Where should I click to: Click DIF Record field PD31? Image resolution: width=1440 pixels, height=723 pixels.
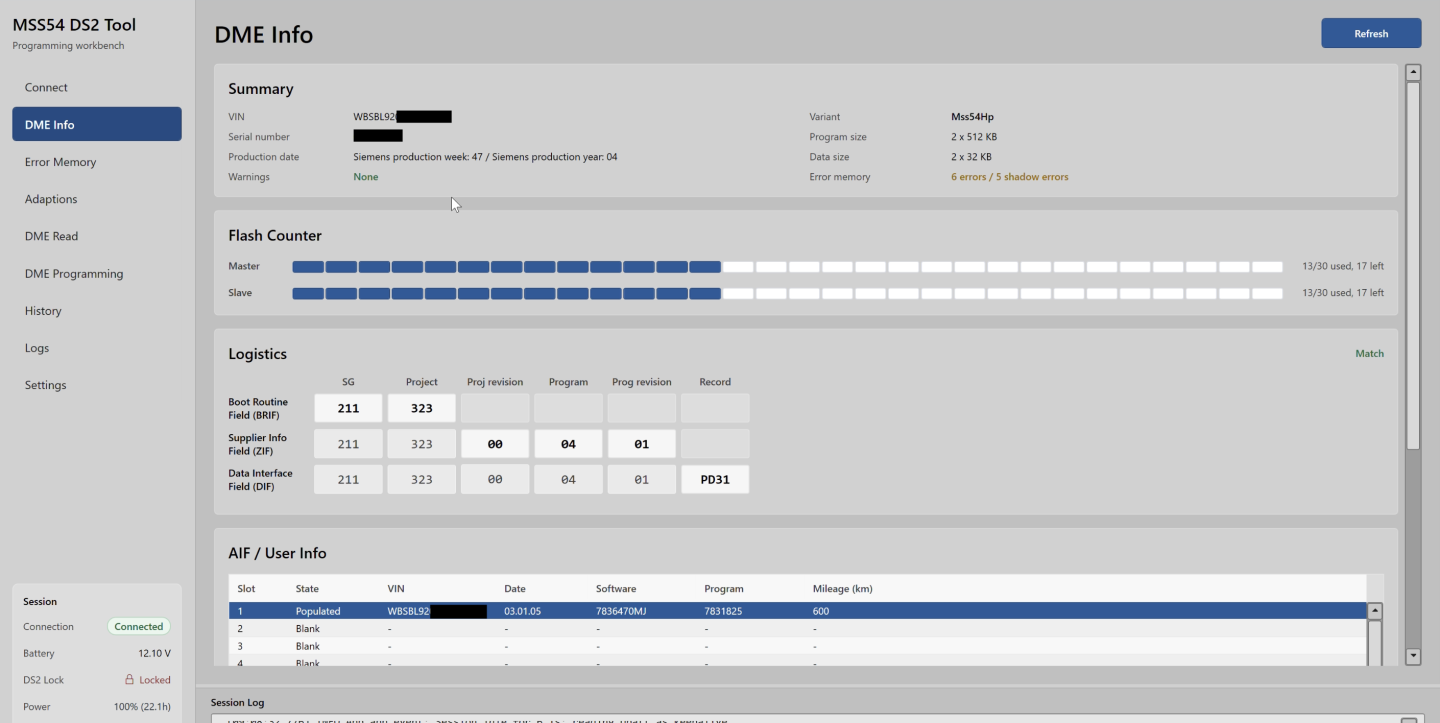(715, 479)
